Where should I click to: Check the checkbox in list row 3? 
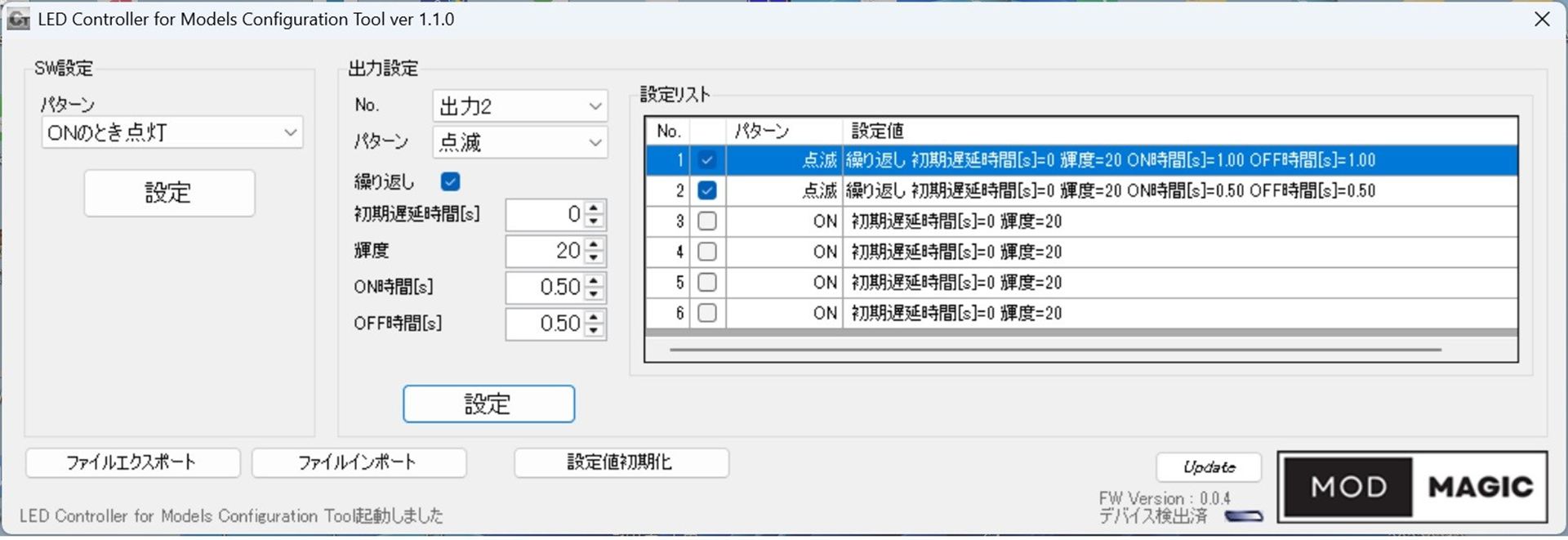click(x=707, y=221)
